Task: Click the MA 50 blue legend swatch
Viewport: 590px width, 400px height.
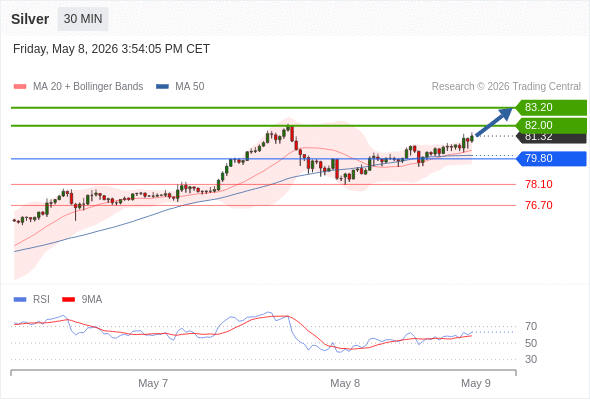Action: coord(162,87)
